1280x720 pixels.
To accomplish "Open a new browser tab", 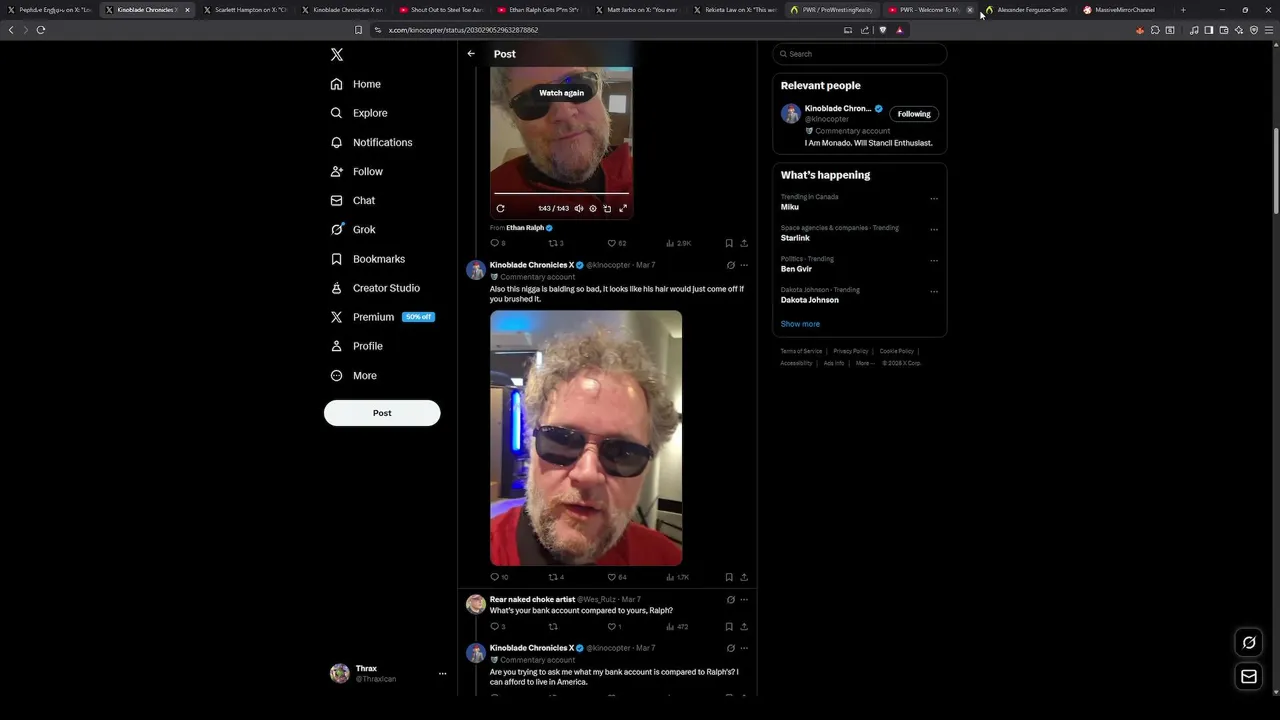I will [1183, 10].
